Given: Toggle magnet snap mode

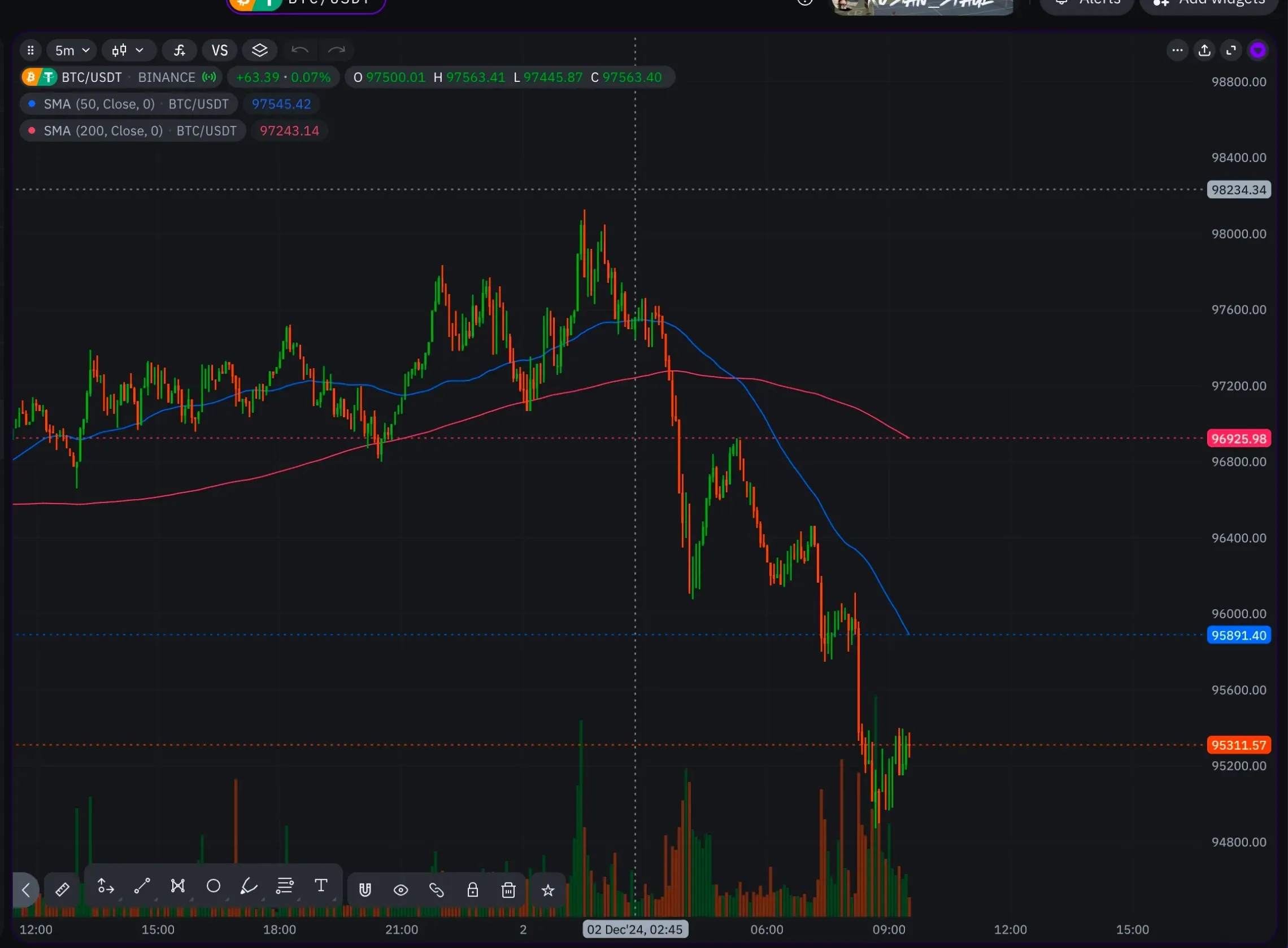Looking at the screenshot, I should click(x=365, y=890).
